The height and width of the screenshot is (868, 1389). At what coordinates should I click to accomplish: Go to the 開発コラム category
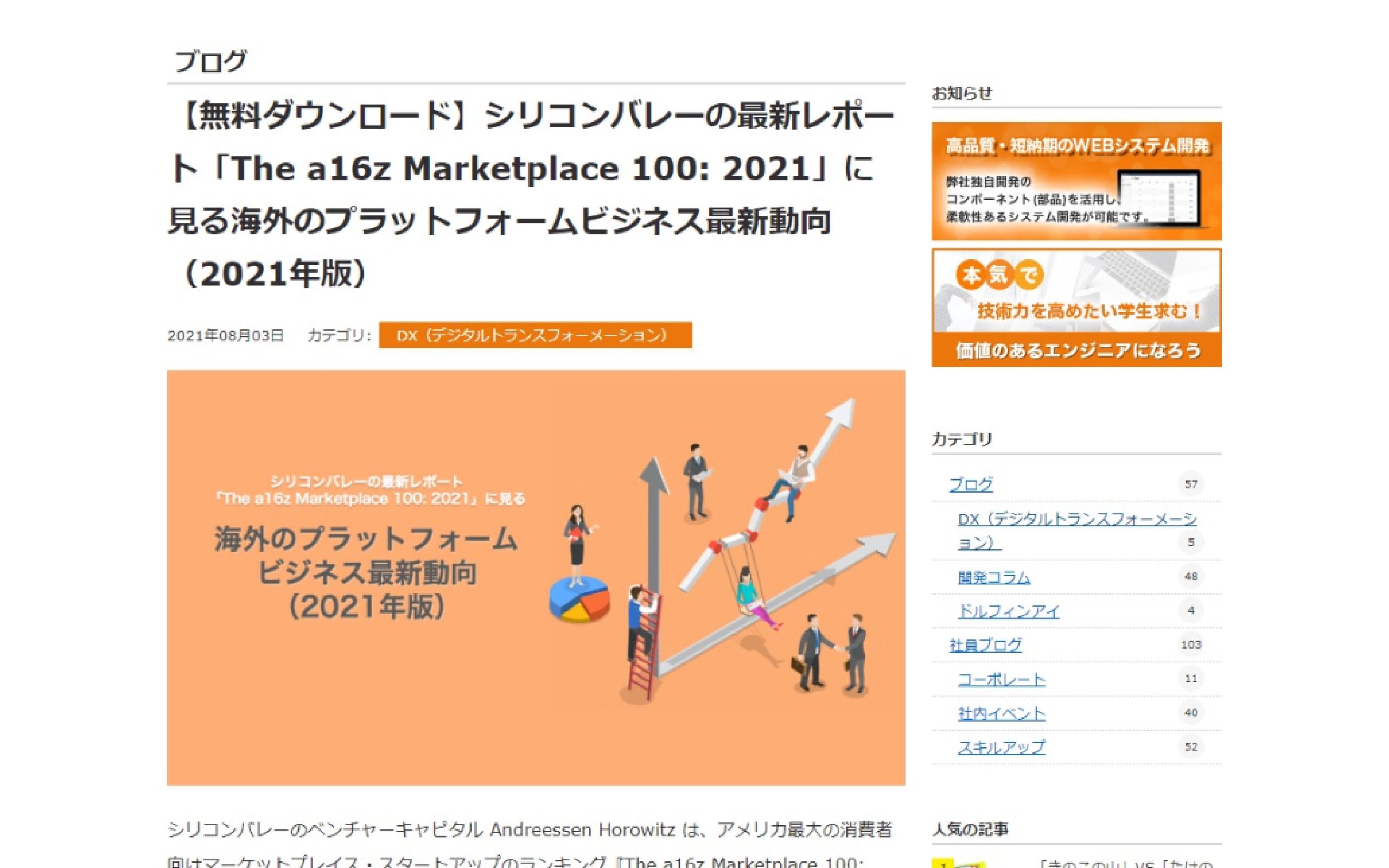pyautogui.click(x=993, y=577)
